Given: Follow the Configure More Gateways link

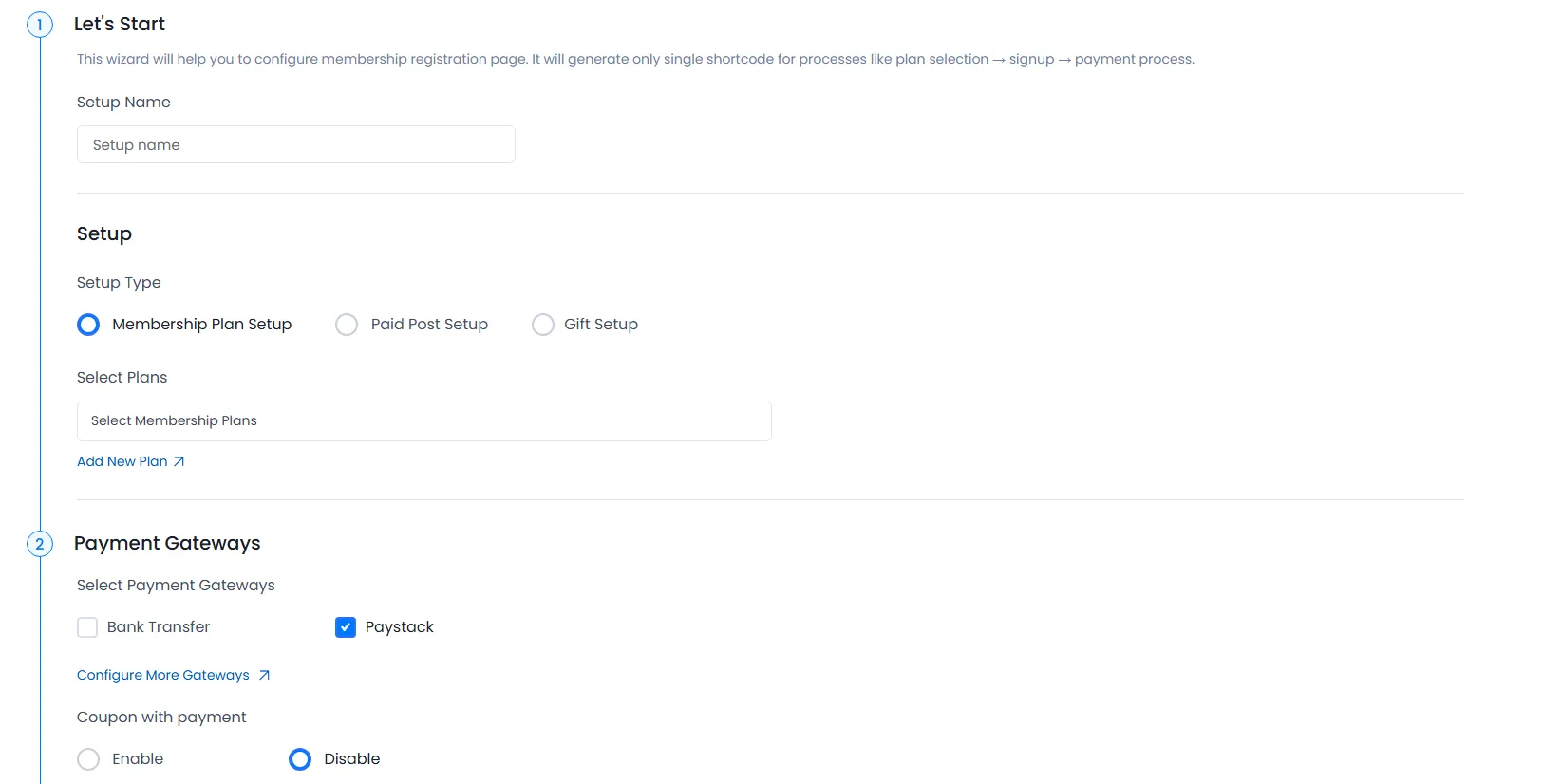Looking at the screenshot, I should click(162, 675).
